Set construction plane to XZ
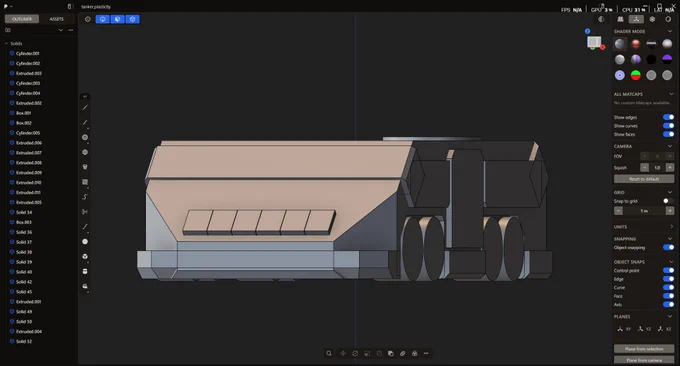 (x=664, y=329)
